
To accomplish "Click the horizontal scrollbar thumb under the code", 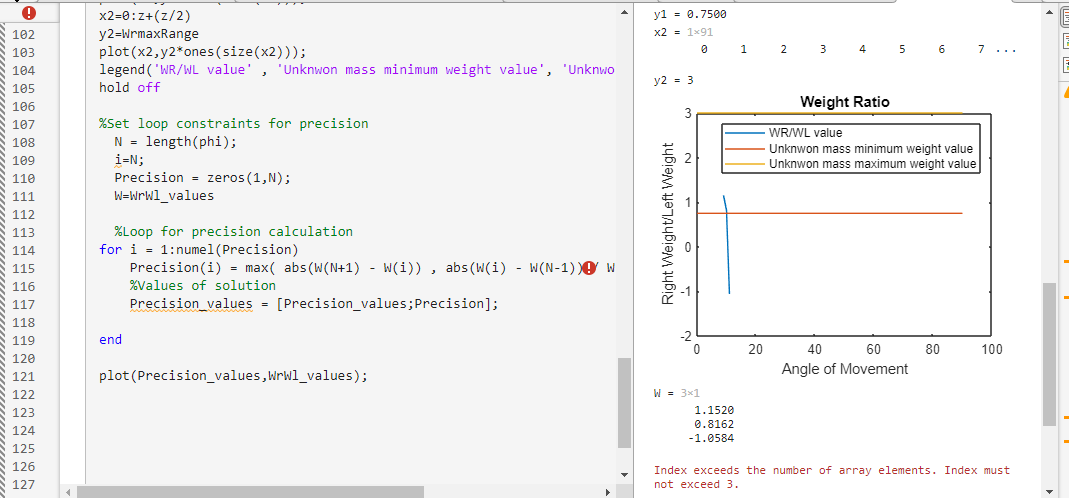I will tap(250, 492).
